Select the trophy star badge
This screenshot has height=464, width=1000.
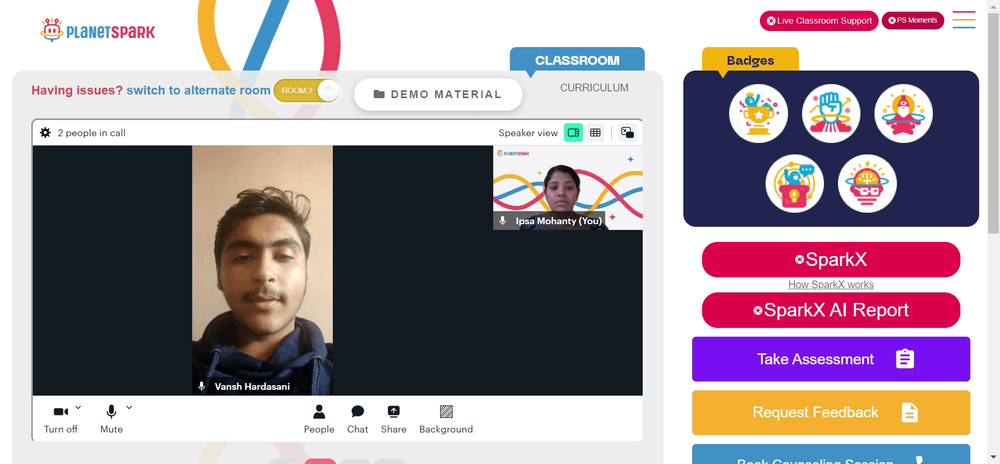click(758, 113)
